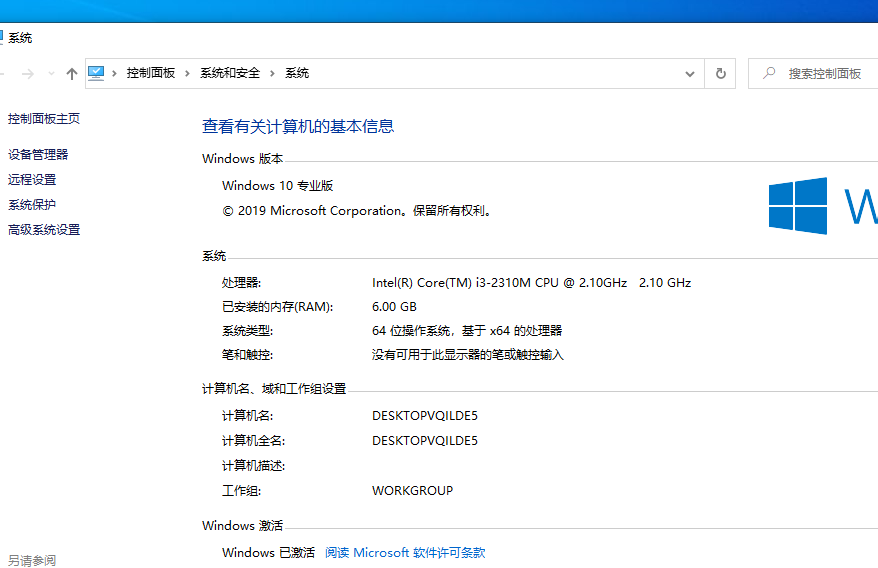Expand chevron after 控制面板 breadcrumb
This screenshot has width=878, height=568.
click(x=188, y=73)
